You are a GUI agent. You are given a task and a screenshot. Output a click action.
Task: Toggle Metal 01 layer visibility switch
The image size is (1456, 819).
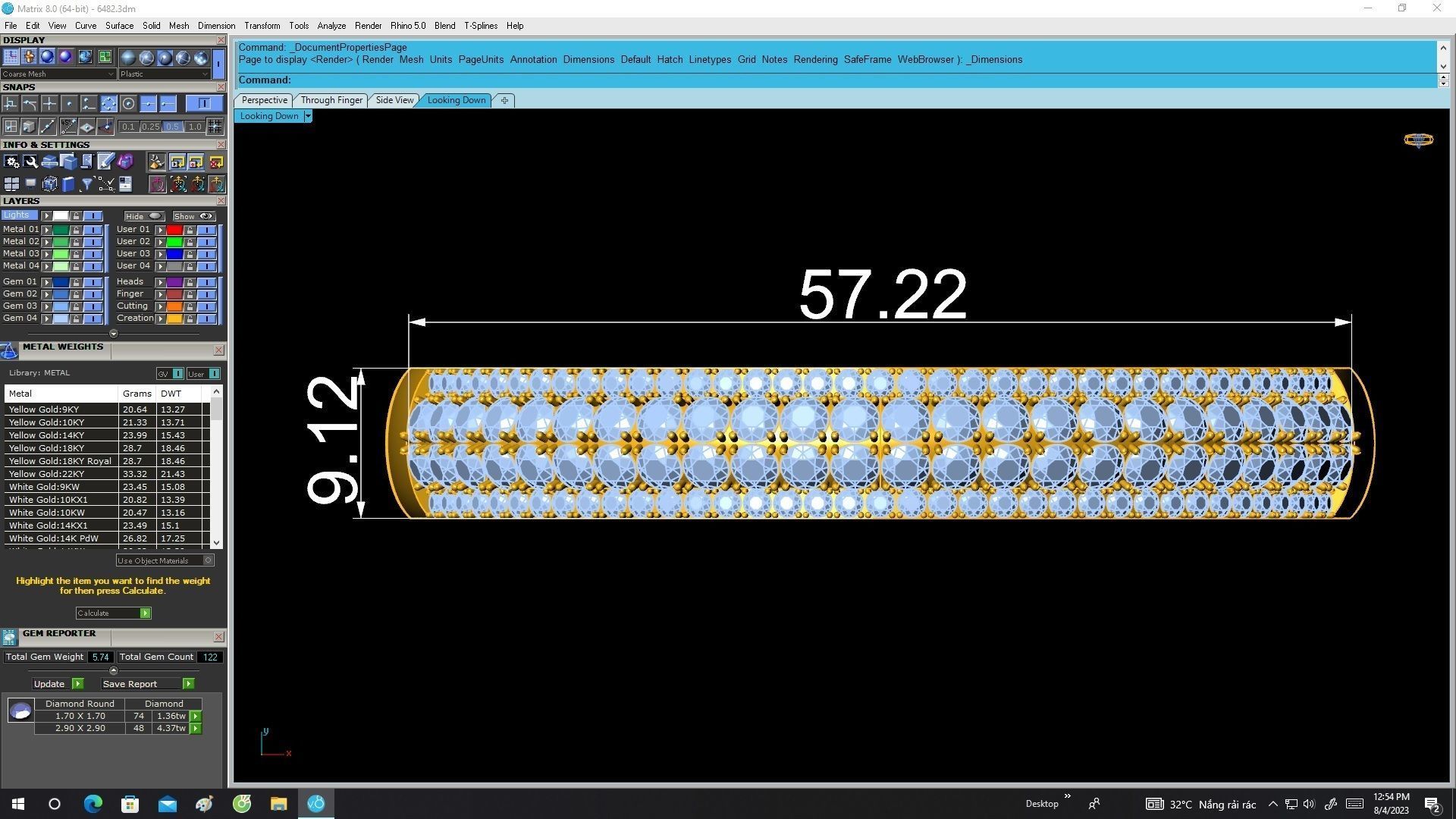pos(93,230)
